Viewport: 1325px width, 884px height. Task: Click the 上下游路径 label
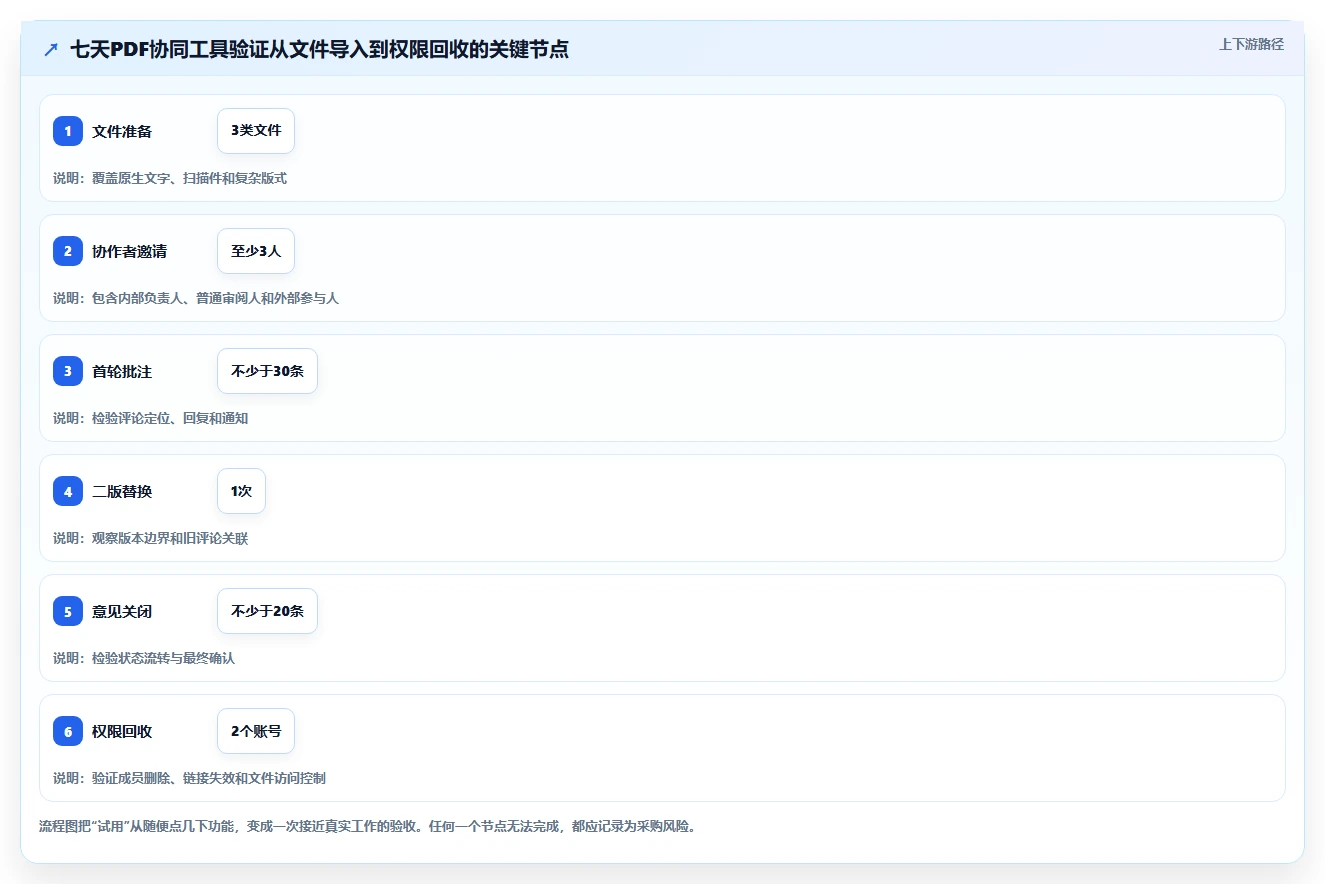1251,44
